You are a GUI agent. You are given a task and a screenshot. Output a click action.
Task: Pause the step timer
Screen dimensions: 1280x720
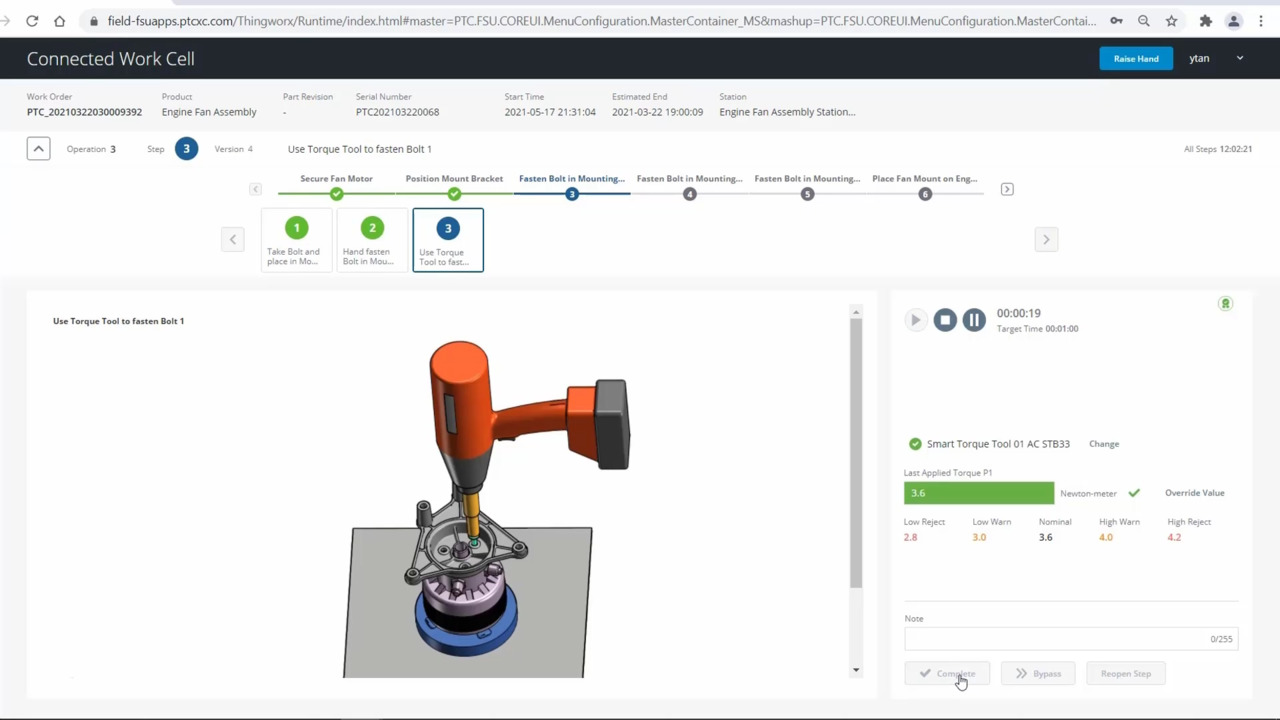click(x=973, y=319)
